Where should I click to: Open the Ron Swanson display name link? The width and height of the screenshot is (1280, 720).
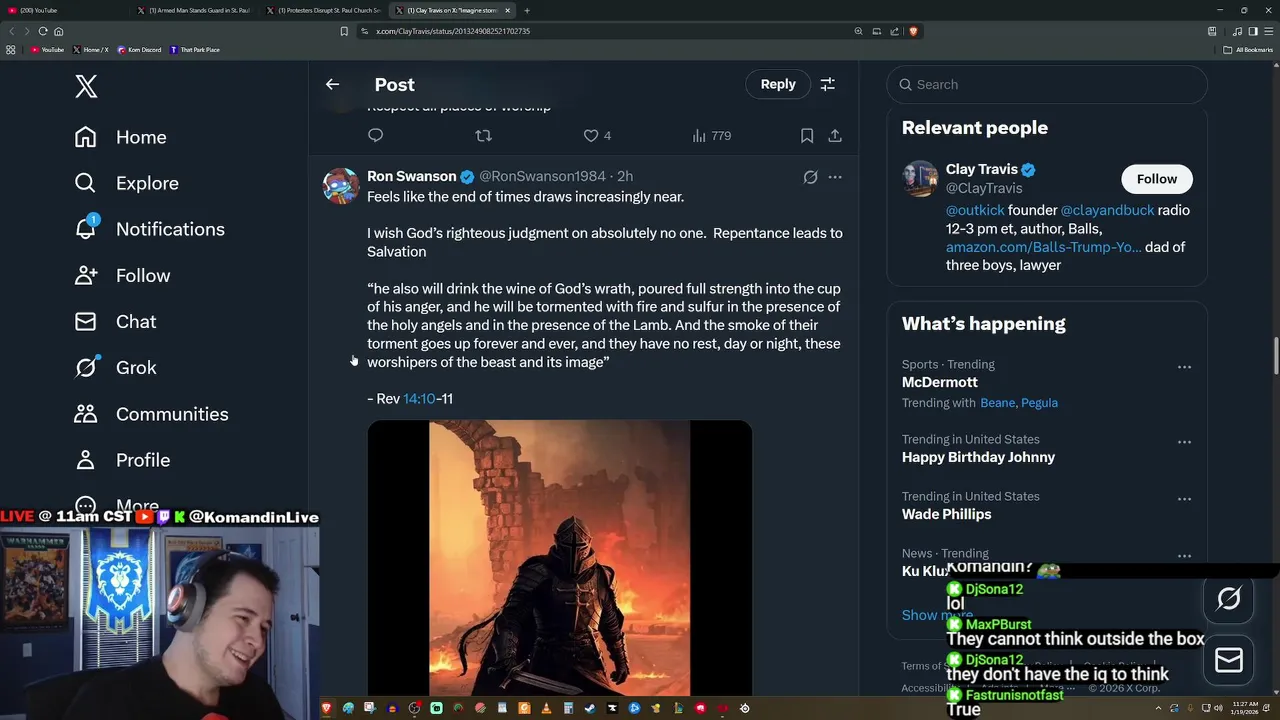click(x=411, y=176)
